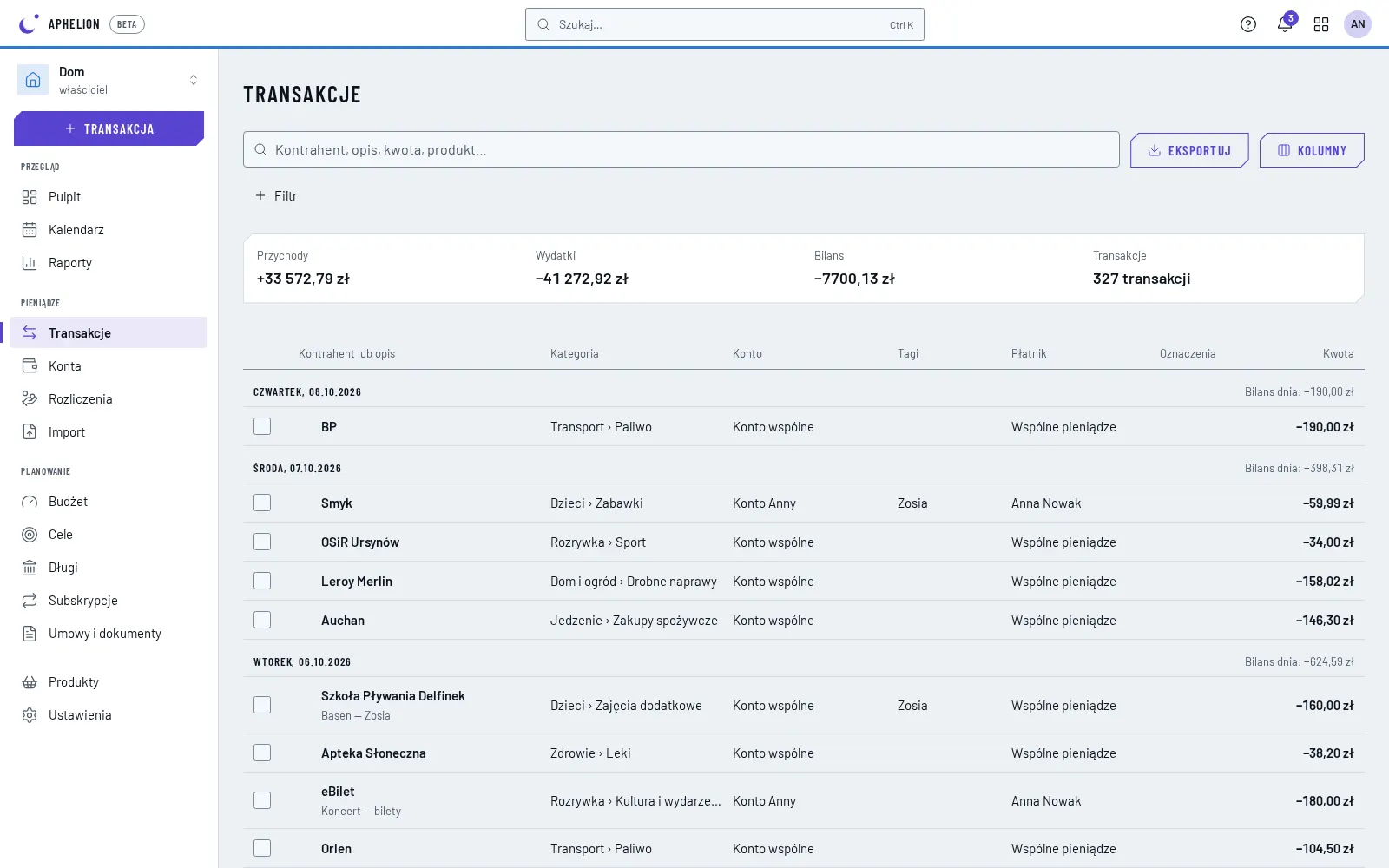Click the Zosia tag on Smyk row
Viewport: 1389px width, 868px height.
tap(912, 503)
